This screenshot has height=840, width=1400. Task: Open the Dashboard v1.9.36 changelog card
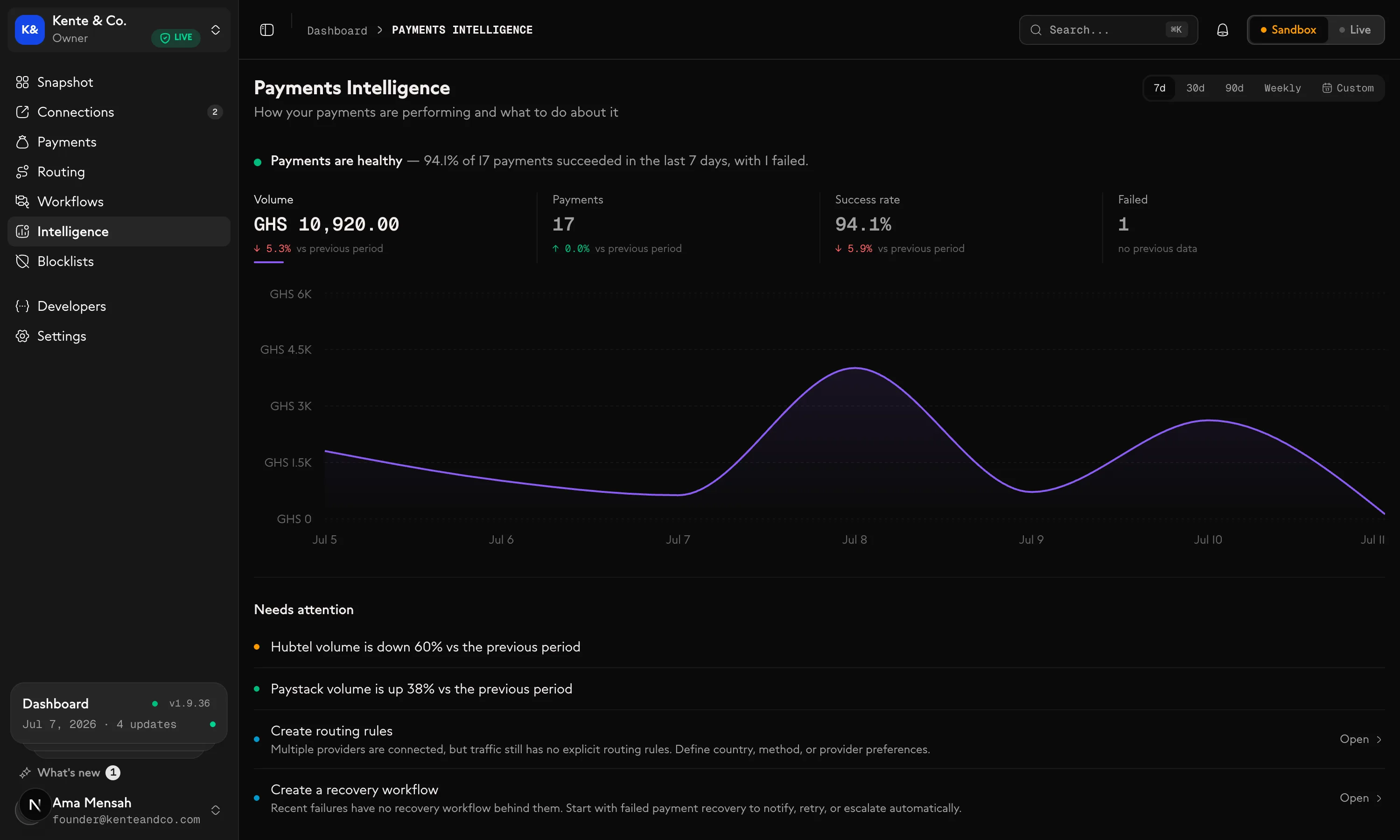[119, 713]
